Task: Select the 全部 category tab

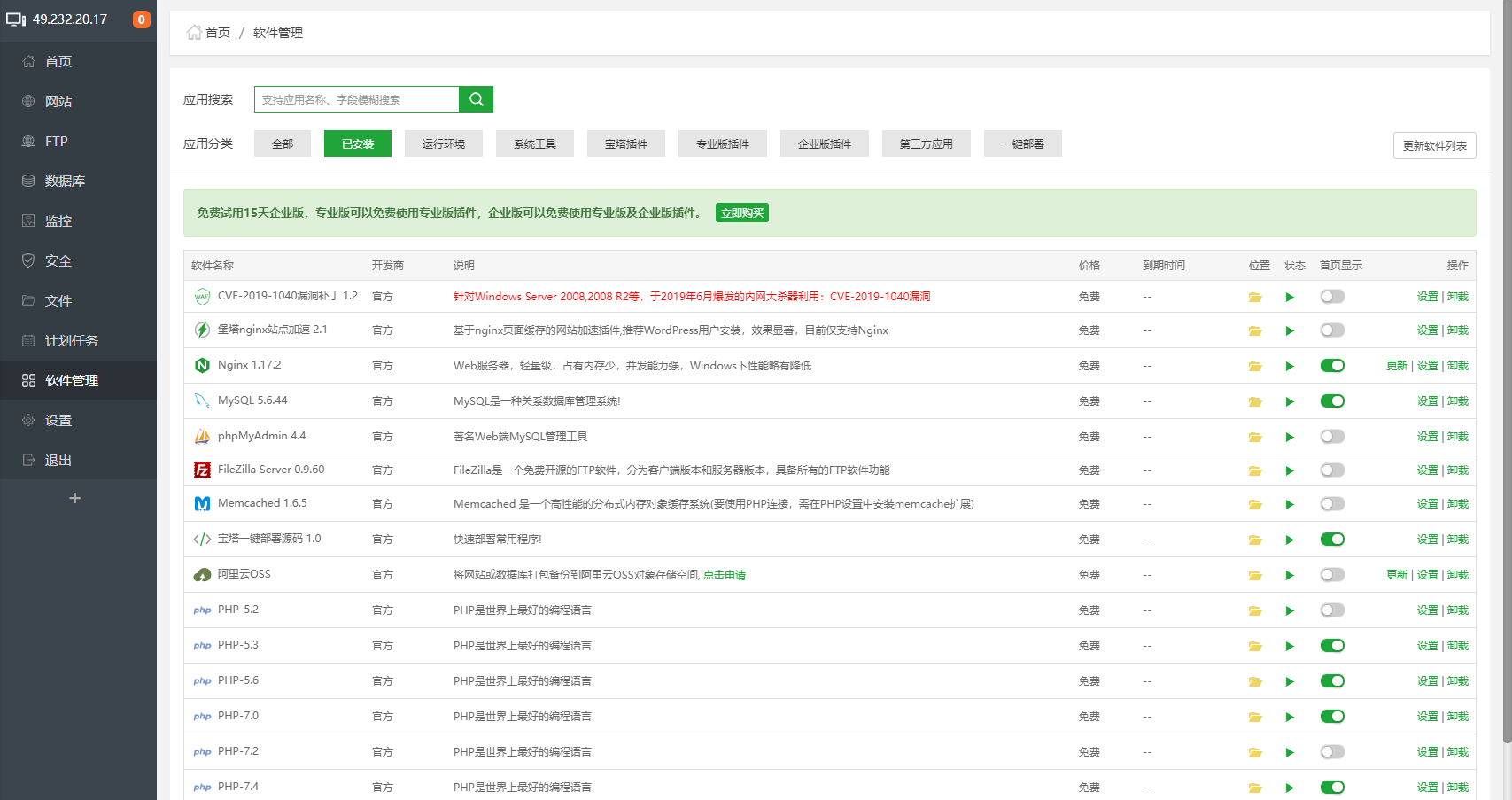Action: tap(283, 144)
